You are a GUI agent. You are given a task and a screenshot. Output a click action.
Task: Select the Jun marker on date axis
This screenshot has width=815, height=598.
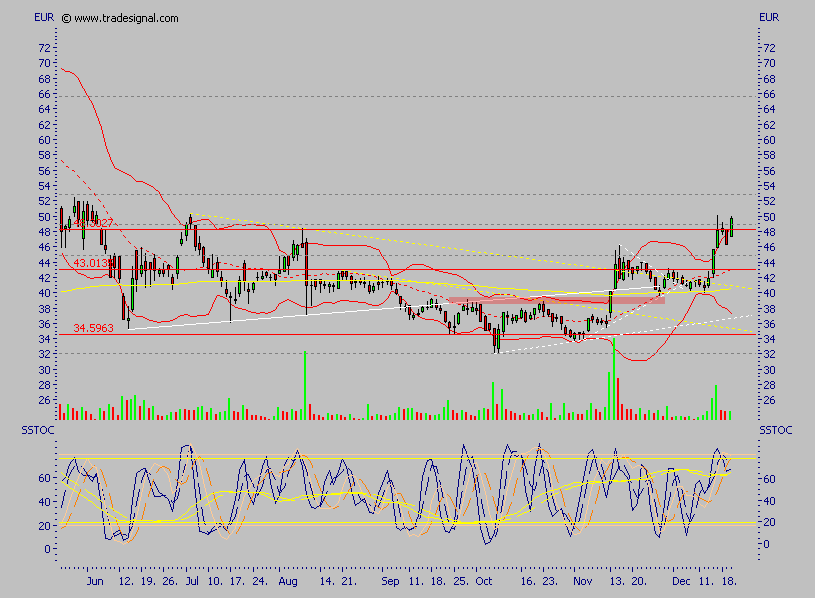[95, 580]
